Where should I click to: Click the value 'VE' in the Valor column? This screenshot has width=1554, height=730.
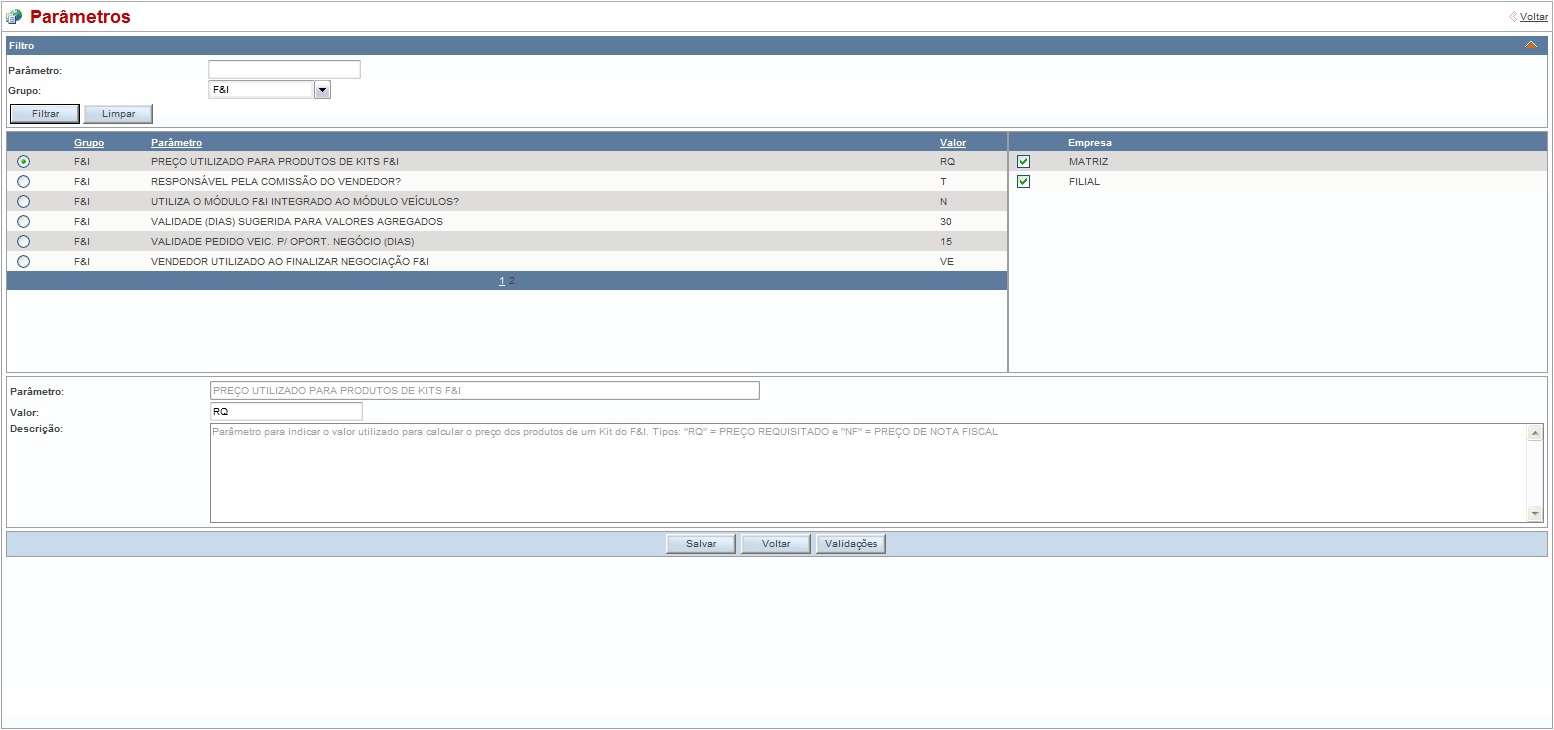click(x=947, y=261)
